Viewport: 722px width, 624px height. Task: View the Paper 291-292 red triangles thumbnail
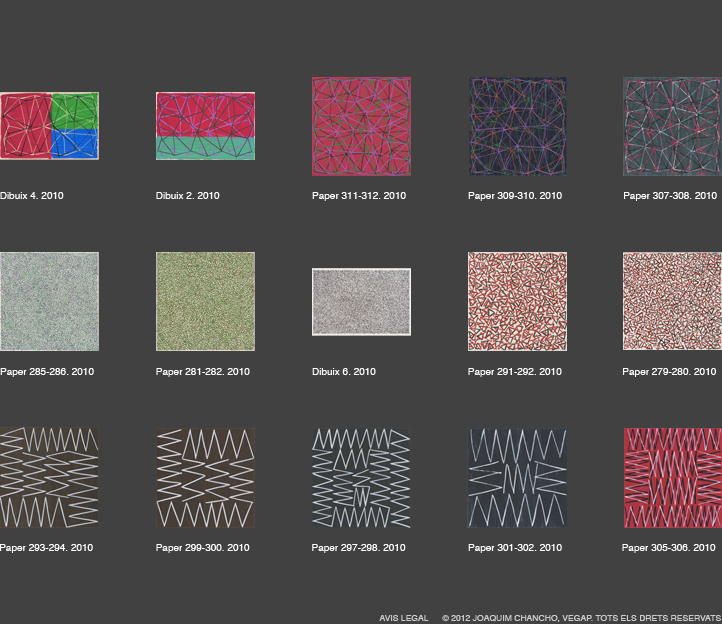click(x=517, y=302)
